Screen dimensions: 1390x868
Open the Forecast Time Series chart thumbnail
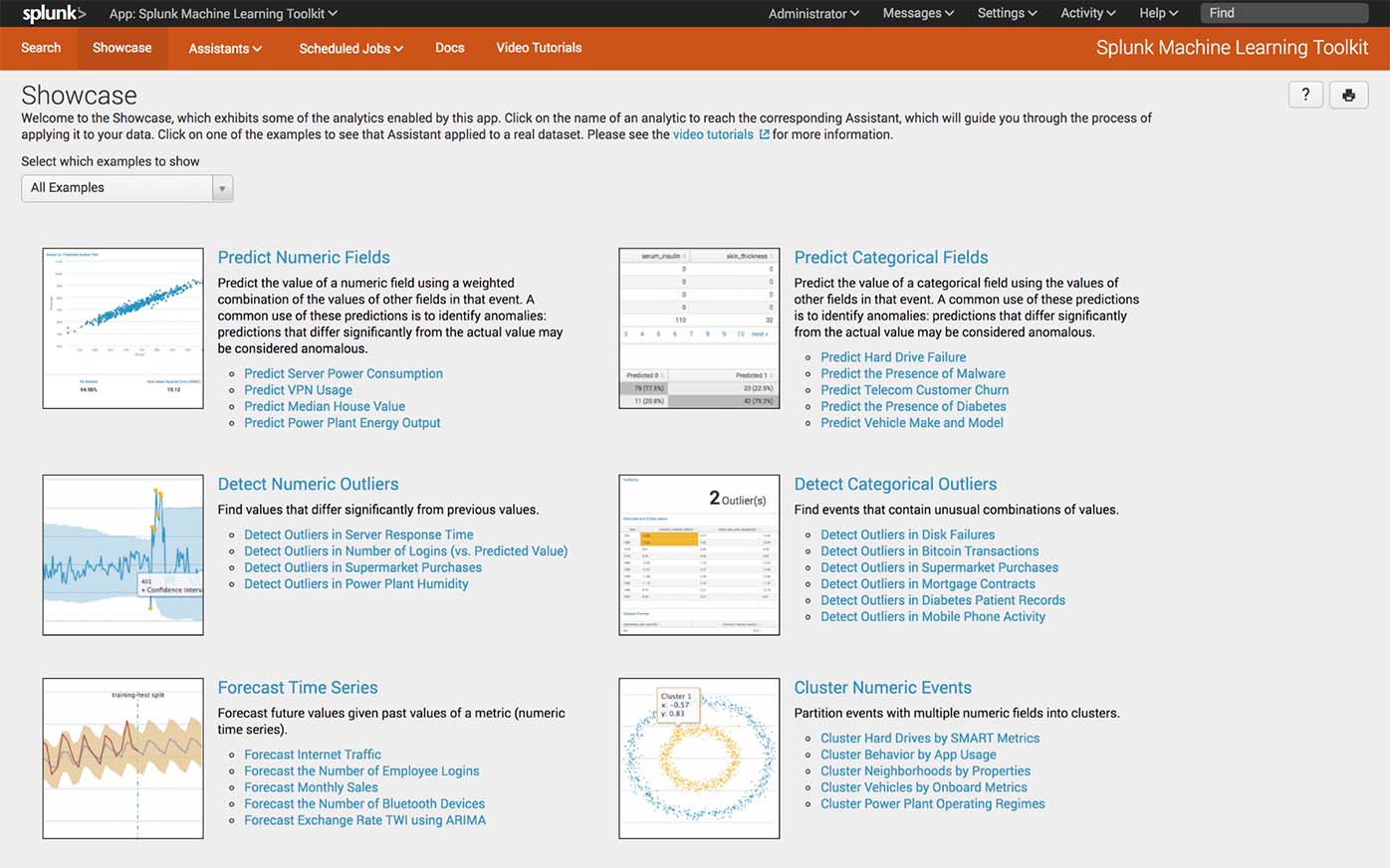(x=123, y=759)
